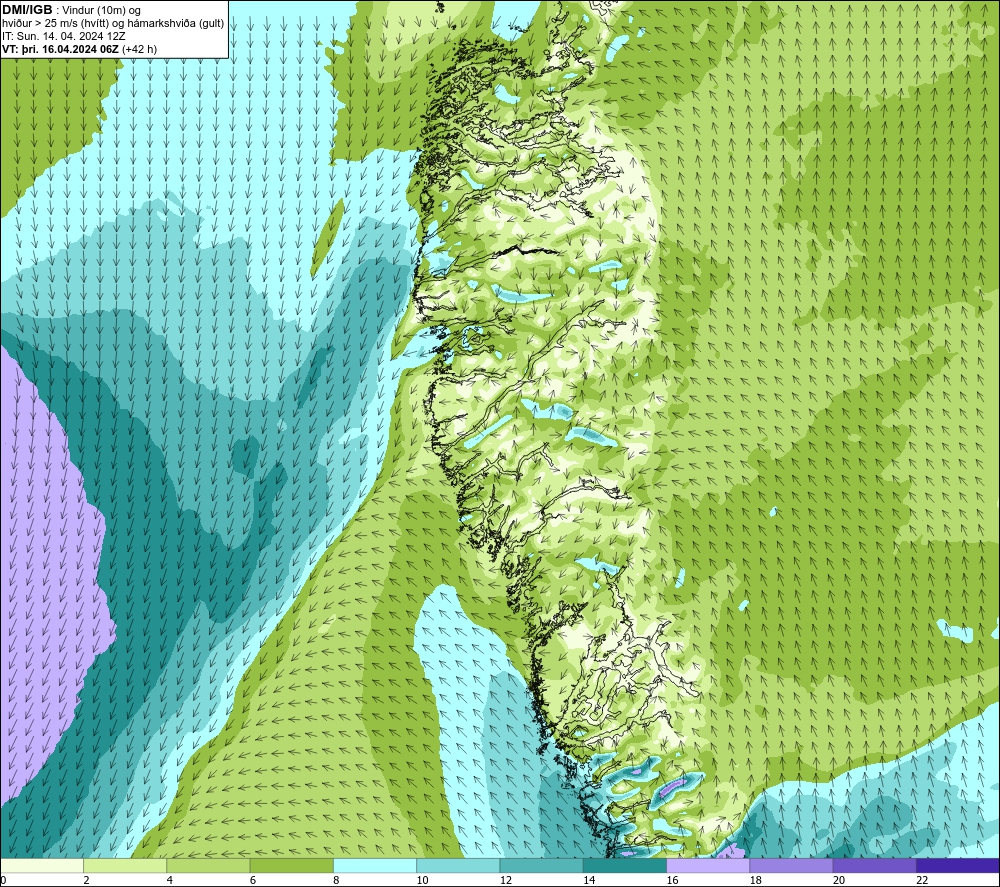Pick the light cyan 8–10 m/s legend swatch
1000x887 pixels.
click(x=375, y=865)
